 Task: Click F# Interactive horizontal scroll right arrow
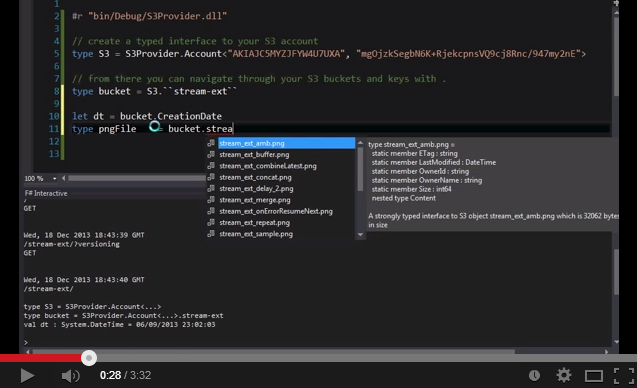(x=607, y=352)
